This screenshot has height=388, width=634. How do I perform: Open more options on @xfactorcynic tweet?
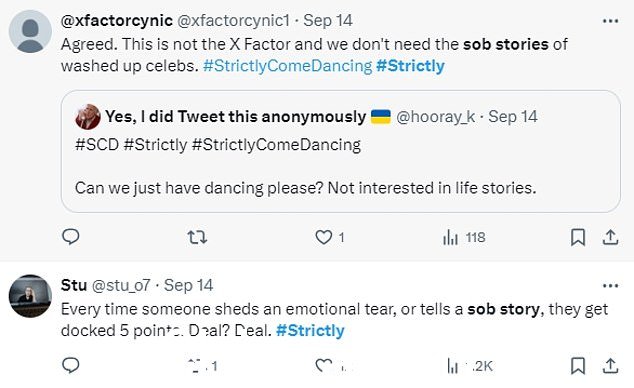[x=611, y=21]
